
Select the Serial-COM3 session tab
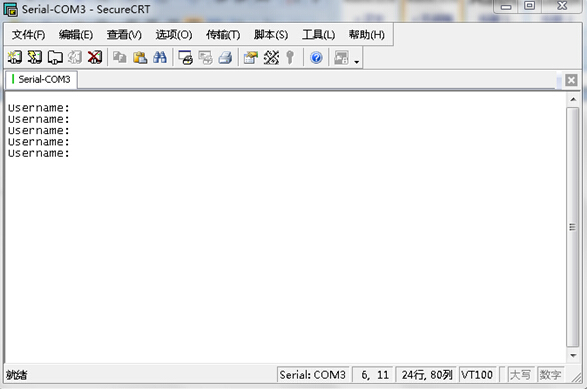(41, 79)
